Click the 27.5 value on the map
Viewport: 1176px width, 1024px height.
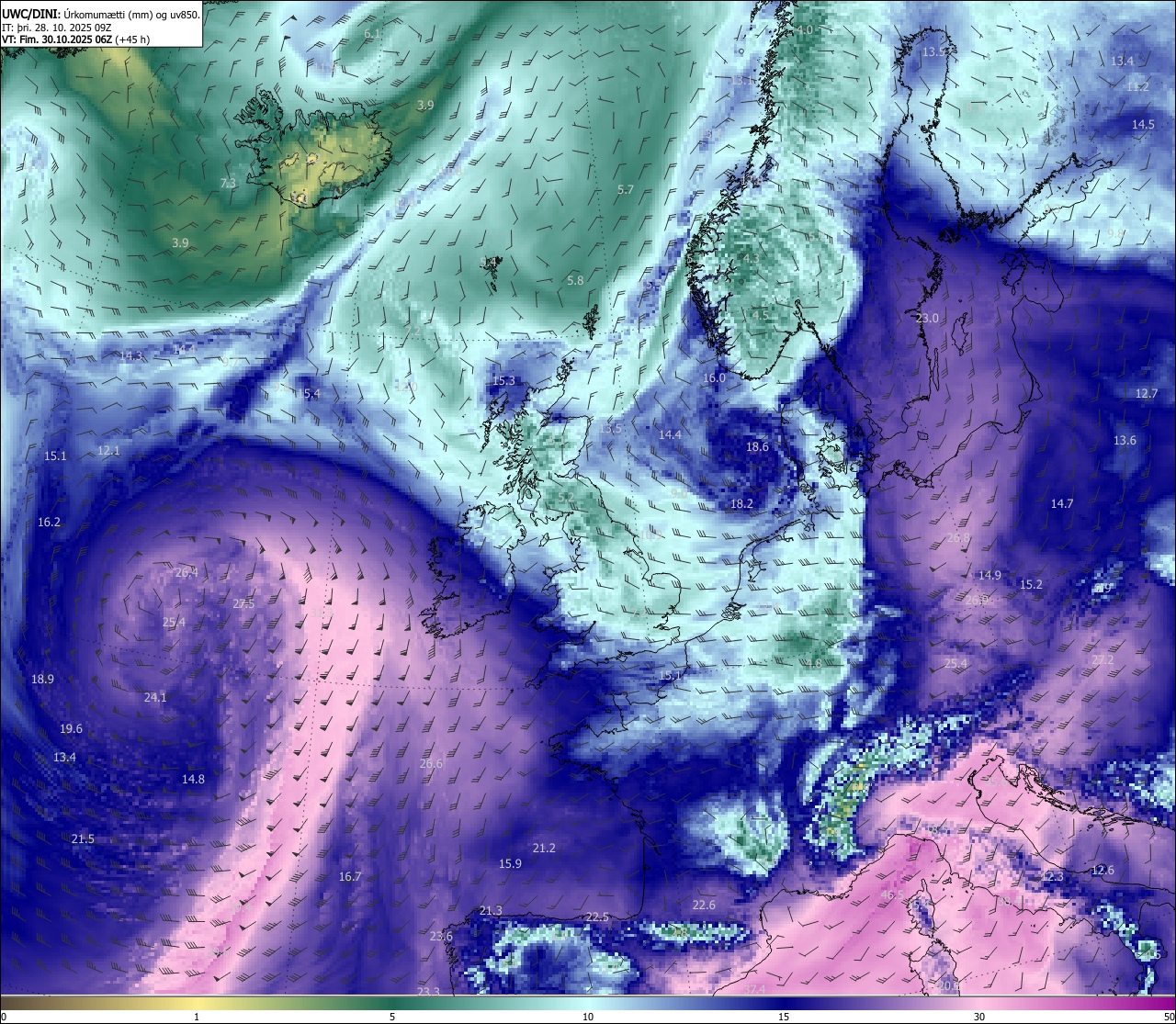tap(243, 604)
